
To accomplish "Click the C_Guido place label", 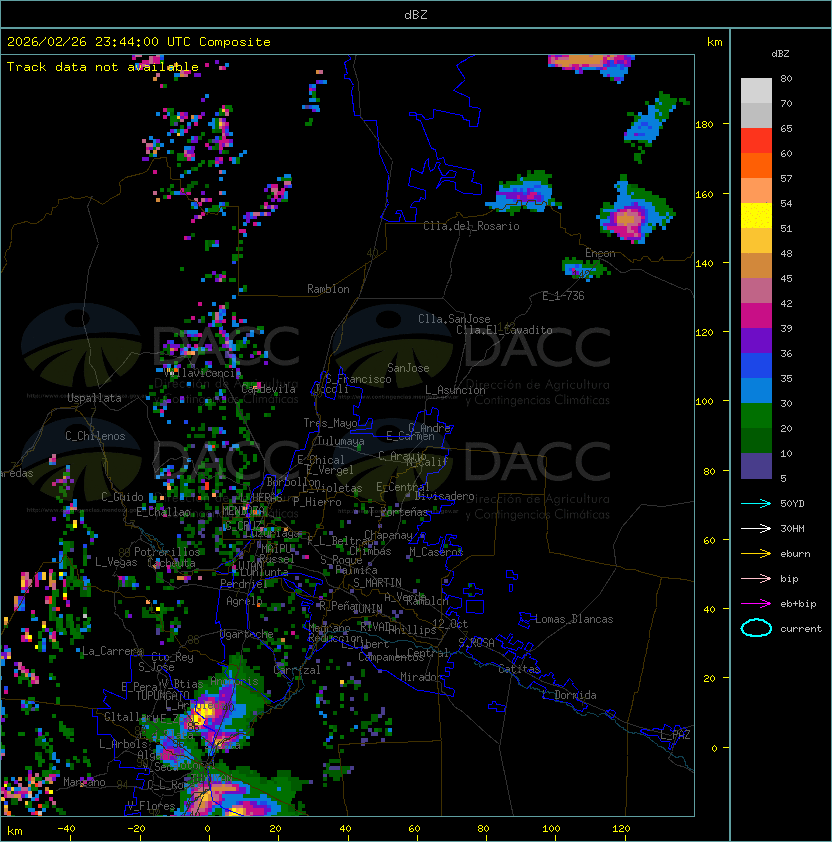I will click(122, 497).
